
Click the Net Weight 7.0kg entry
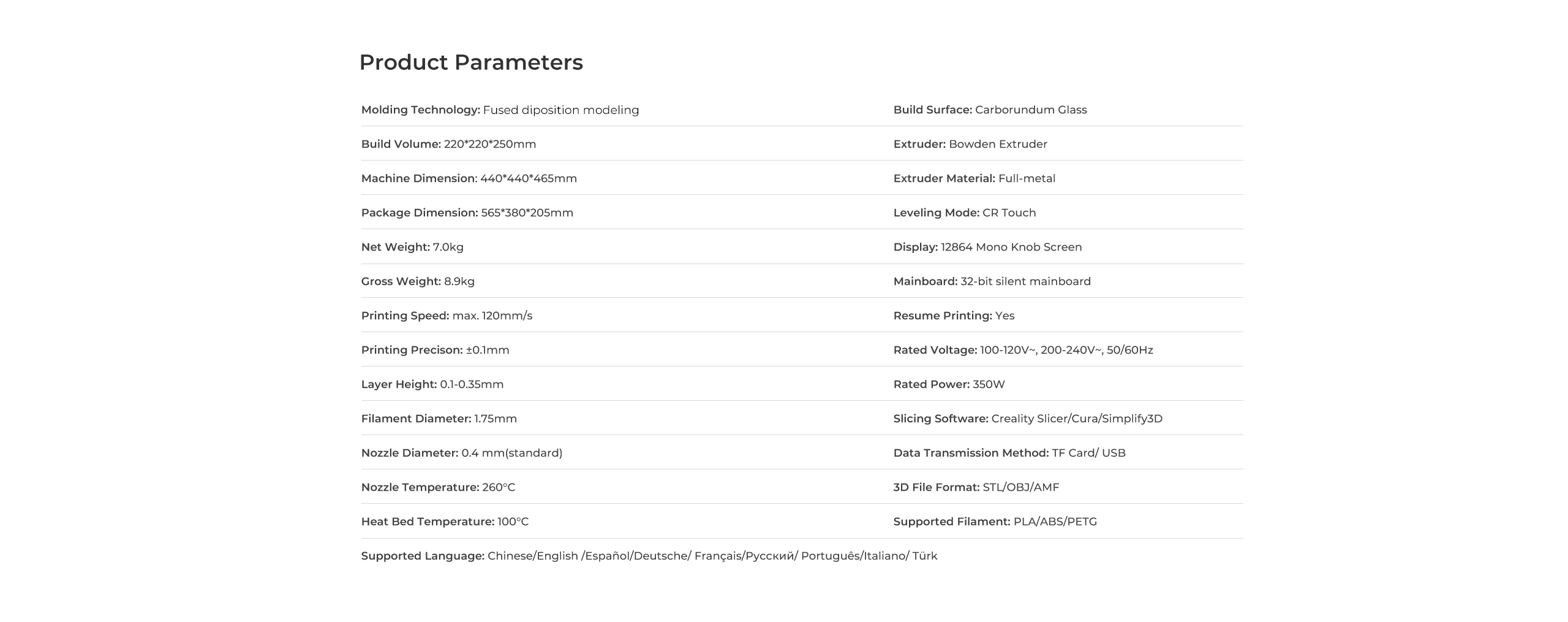click(x=412, y=248)
